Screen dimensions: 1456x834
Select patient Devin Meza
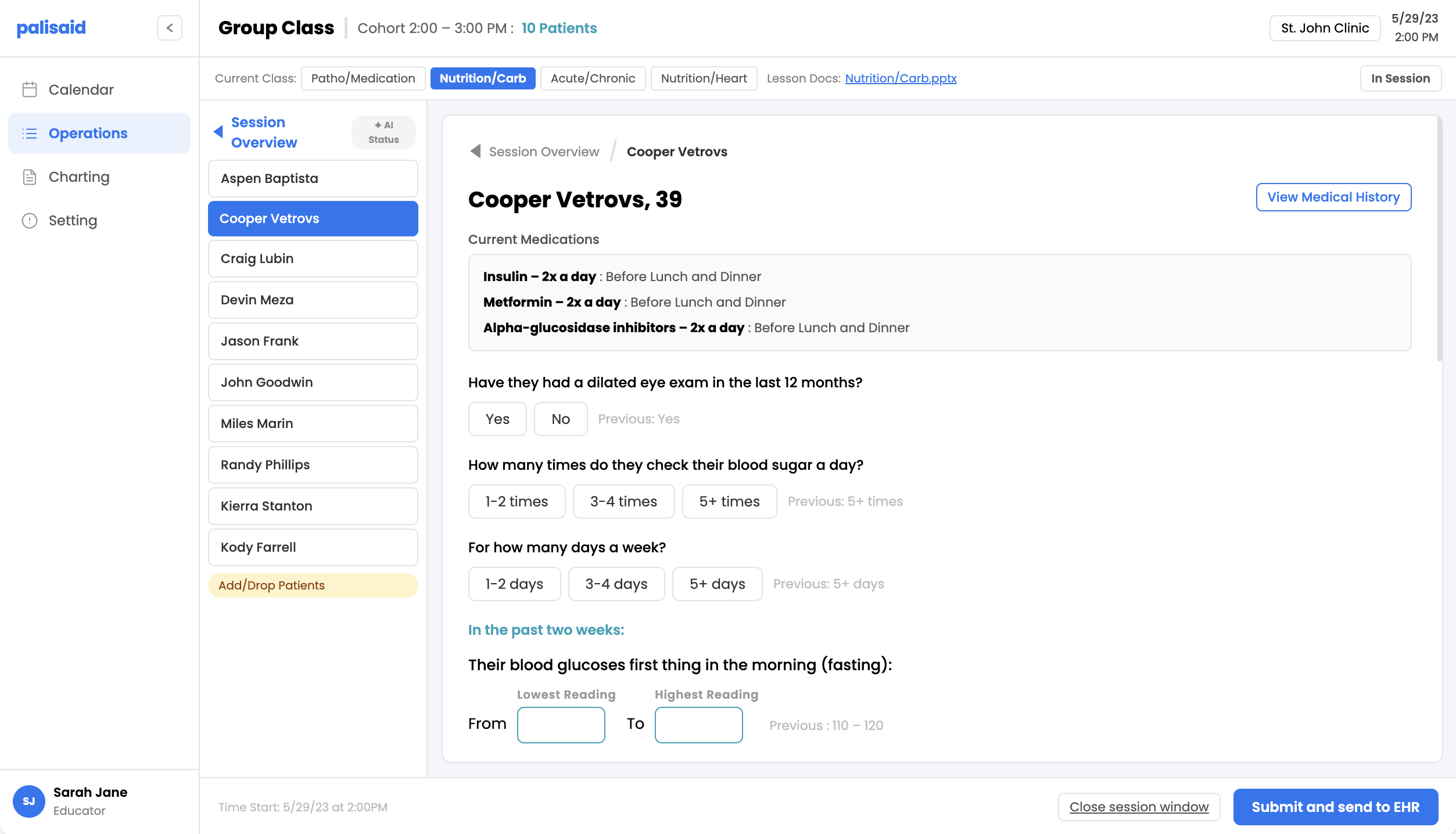click(x=313, y=300)
